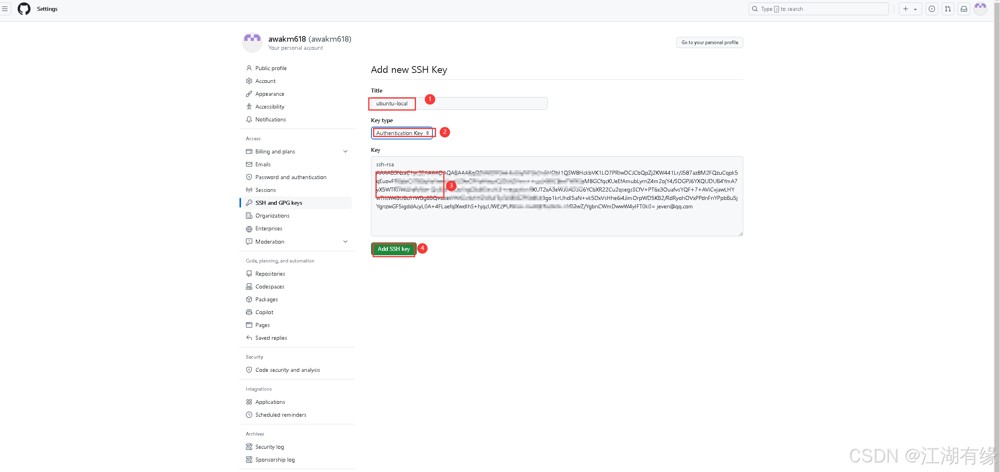
Task: Open Notifications settings
Action: (270, 119)
